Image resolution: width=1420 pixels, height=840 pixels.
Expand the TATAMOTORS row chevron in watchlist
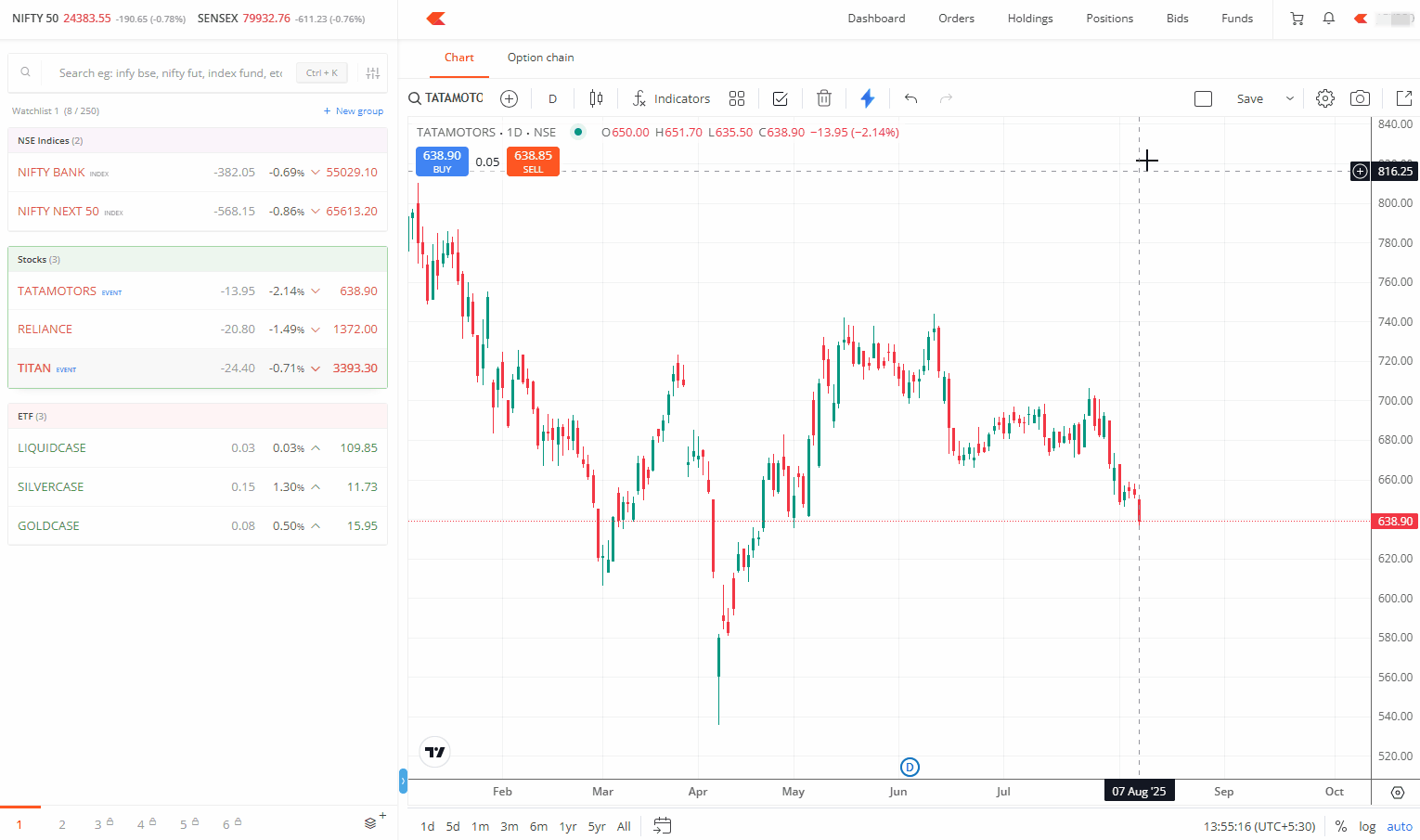[x=316, y=291]
